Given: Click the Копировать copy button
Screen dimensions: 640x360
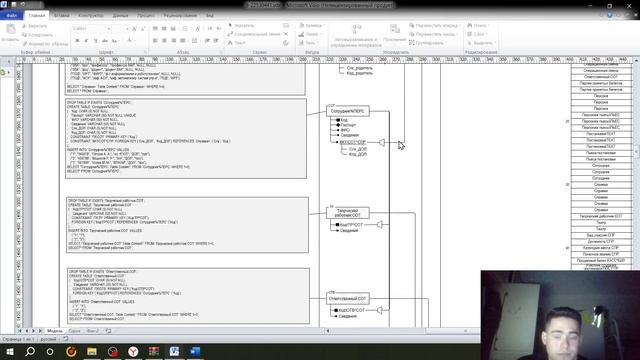Looking at the screenshot, I should point(37,35).
